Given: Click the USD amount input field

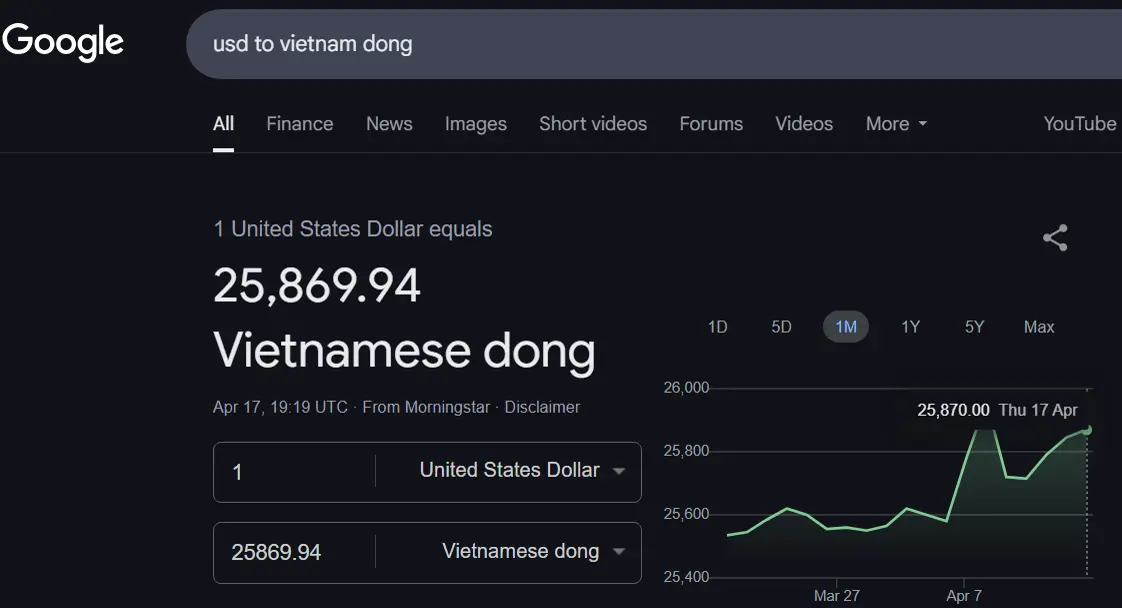Looking at the screenshot, I should (295, 471).
